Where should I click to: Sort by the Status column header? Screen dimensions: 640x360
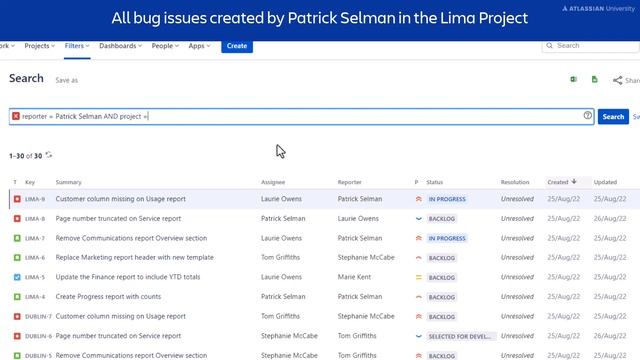[x=435, y=182]
